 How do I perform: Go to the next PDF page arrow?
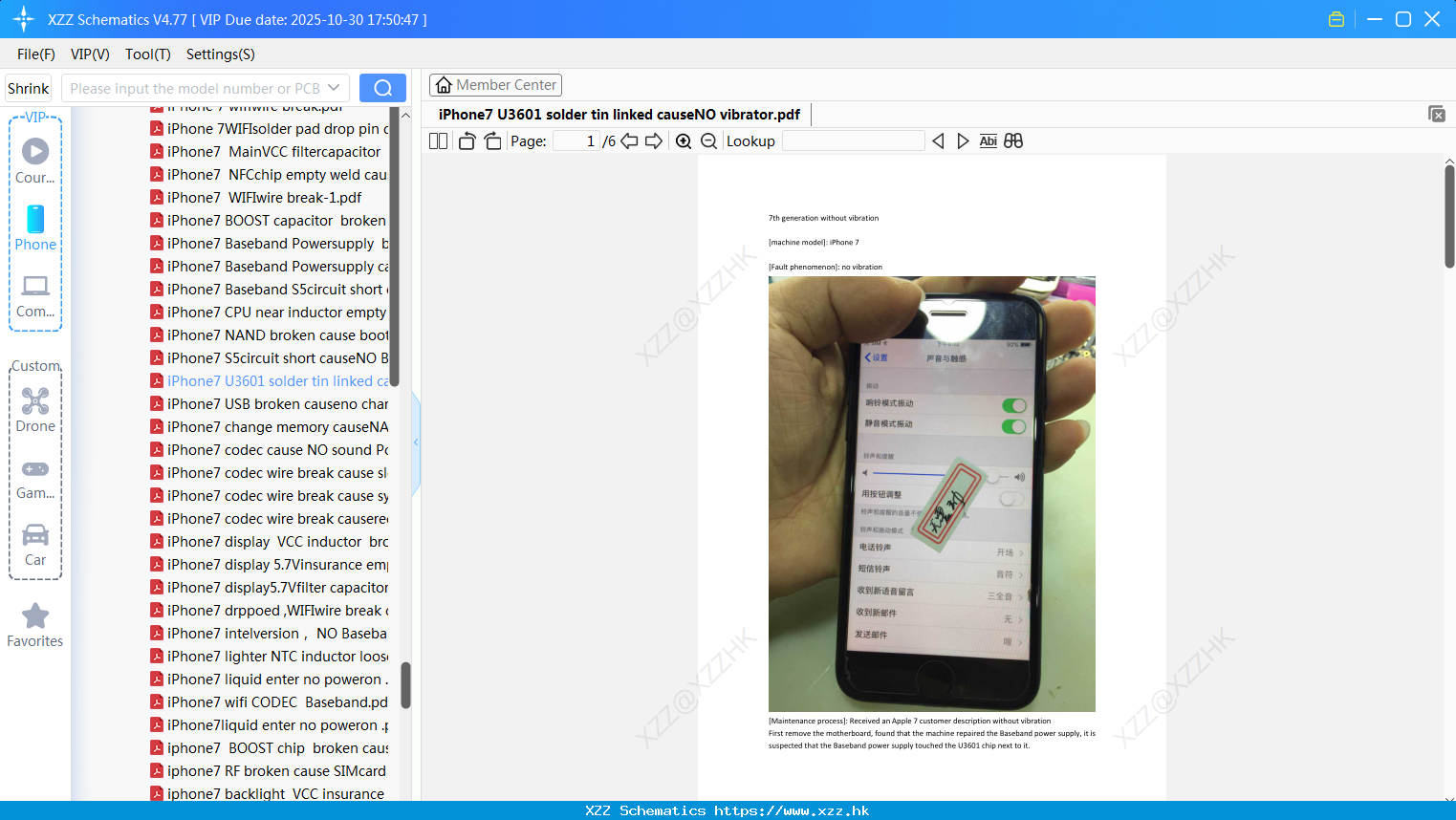click(654, 141)
